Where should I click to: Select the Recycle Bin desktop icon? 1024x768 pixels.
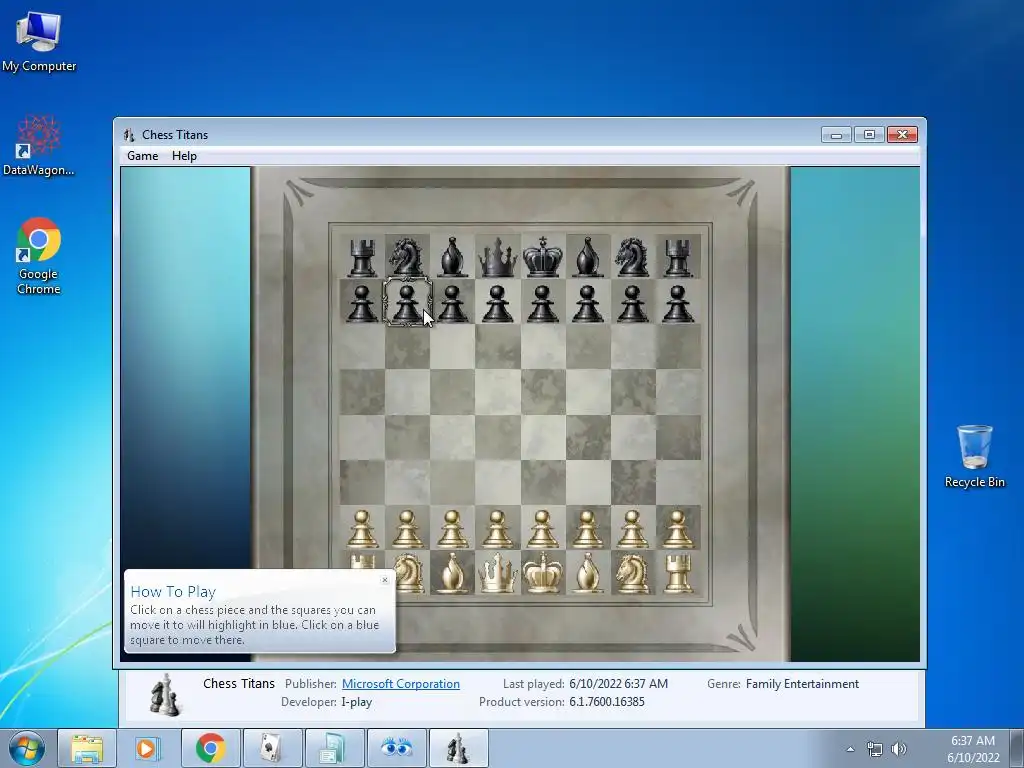coord(974,456)
